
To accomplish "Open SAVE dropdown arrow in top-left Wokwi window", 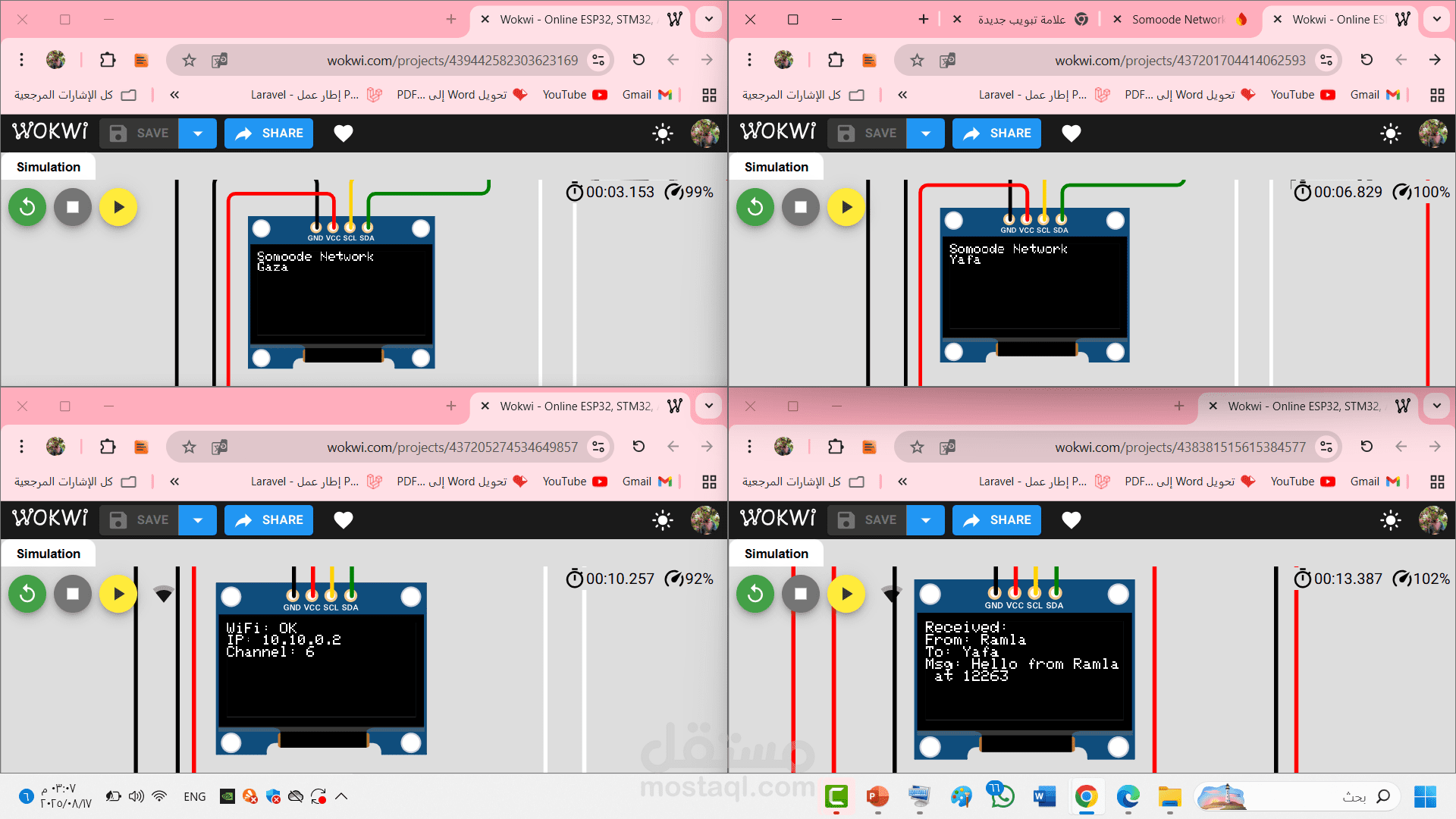I will click(x=198, y=133).
